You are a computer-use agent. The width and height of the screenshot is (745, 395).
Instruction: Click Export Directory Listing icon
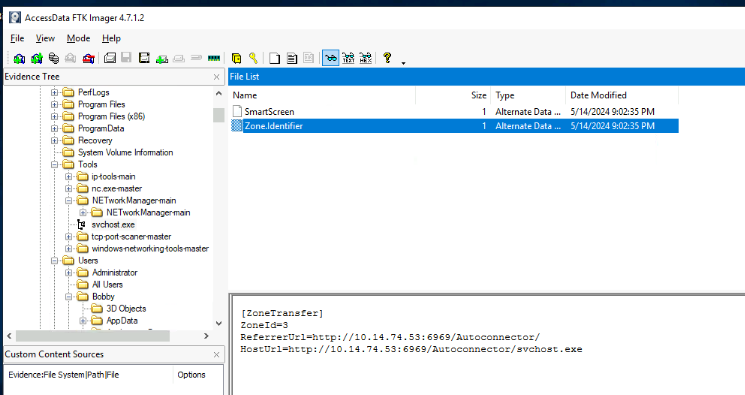pyautogui.click(x=308, y=58)
